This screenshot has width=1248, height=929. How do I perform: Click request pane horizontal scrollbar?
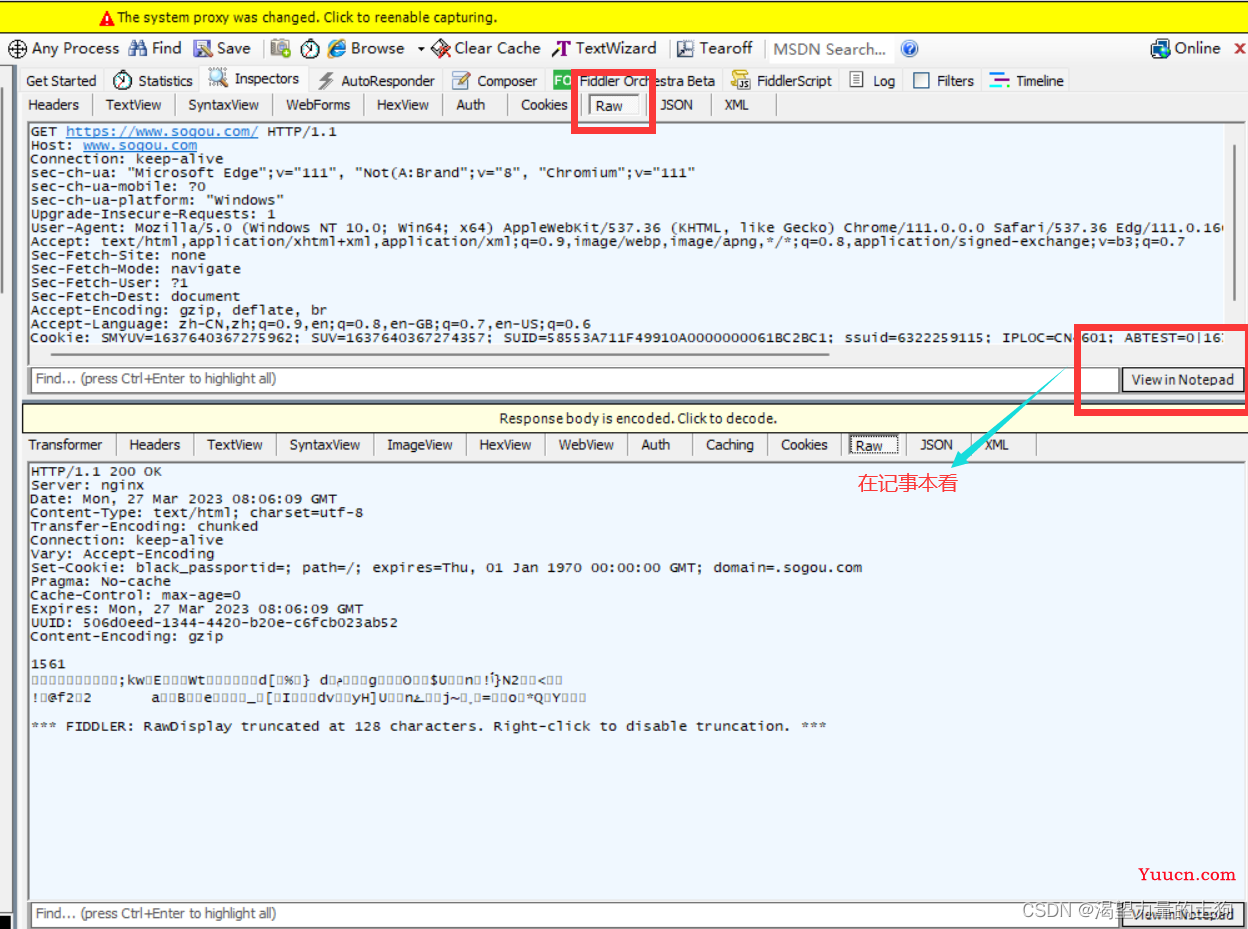(x=440, y=353)
